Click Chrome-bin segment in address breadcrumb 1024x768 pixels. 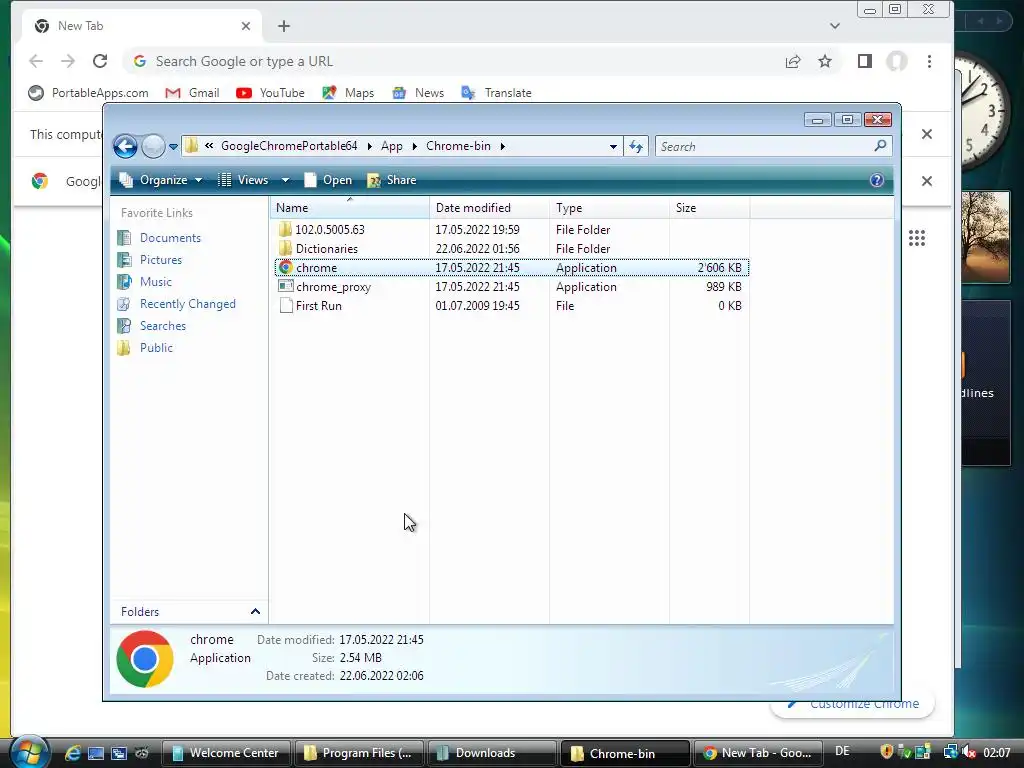(458, 146)
